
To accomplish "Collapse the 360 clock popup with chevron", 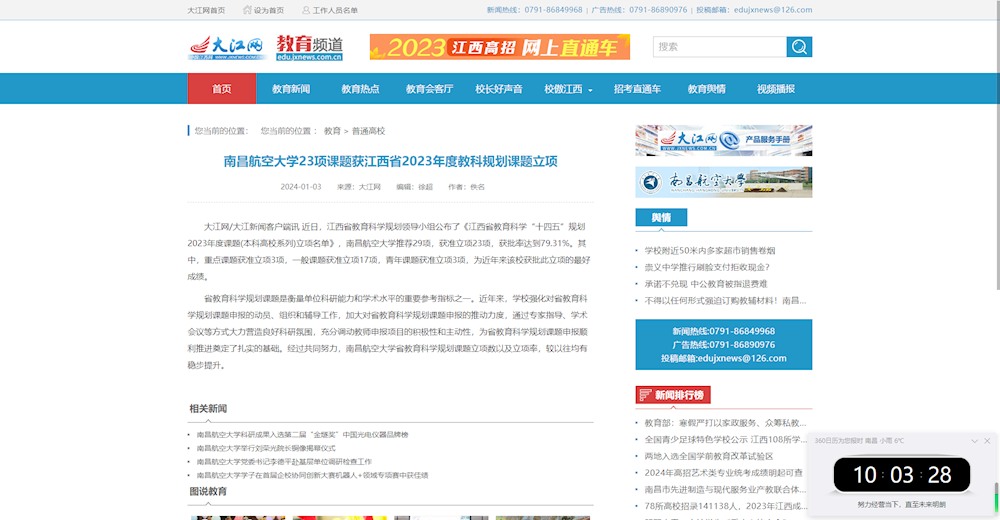I will pos(975,441).
